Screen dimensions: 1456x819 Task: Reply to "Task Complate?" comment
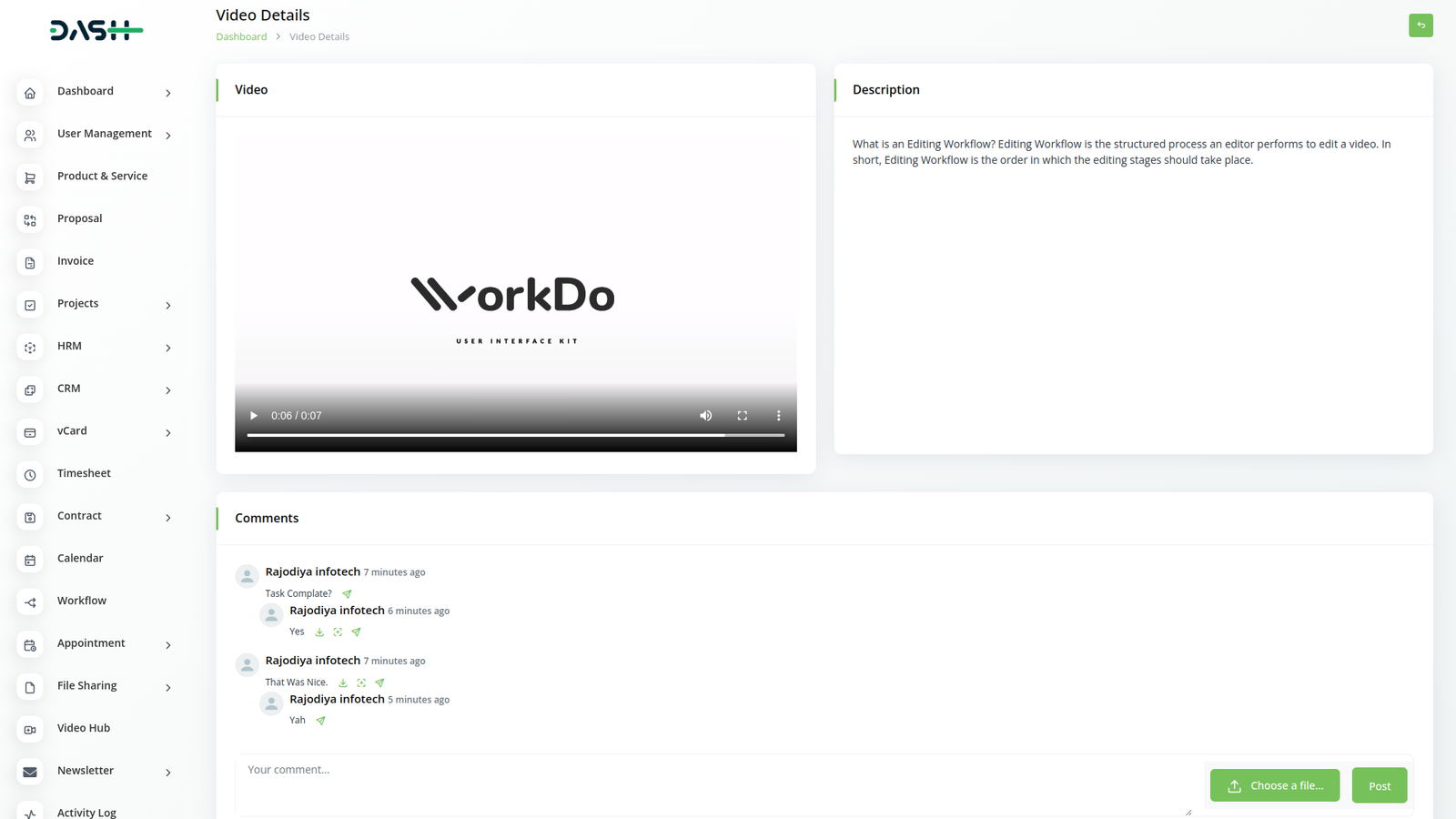click(x=347, y=594)
